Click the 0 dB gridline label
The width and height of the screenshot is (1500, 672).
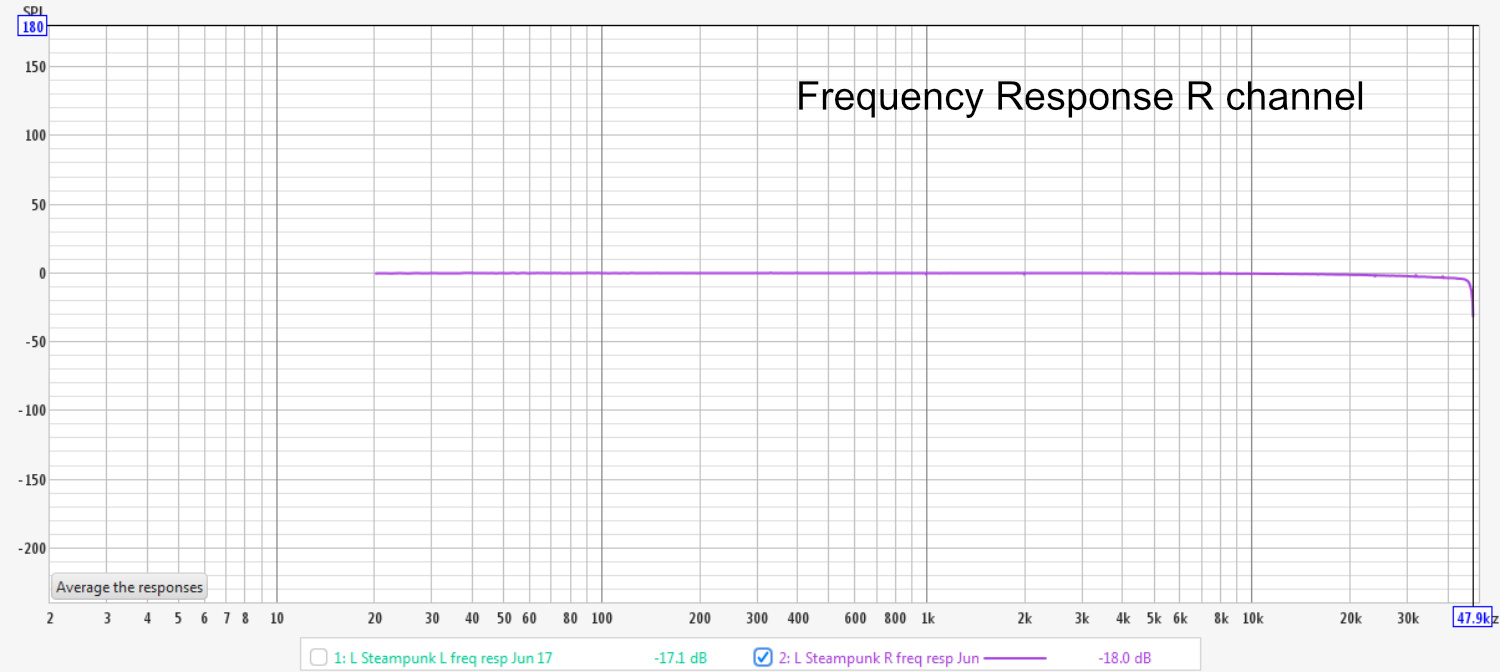point(42,272)
